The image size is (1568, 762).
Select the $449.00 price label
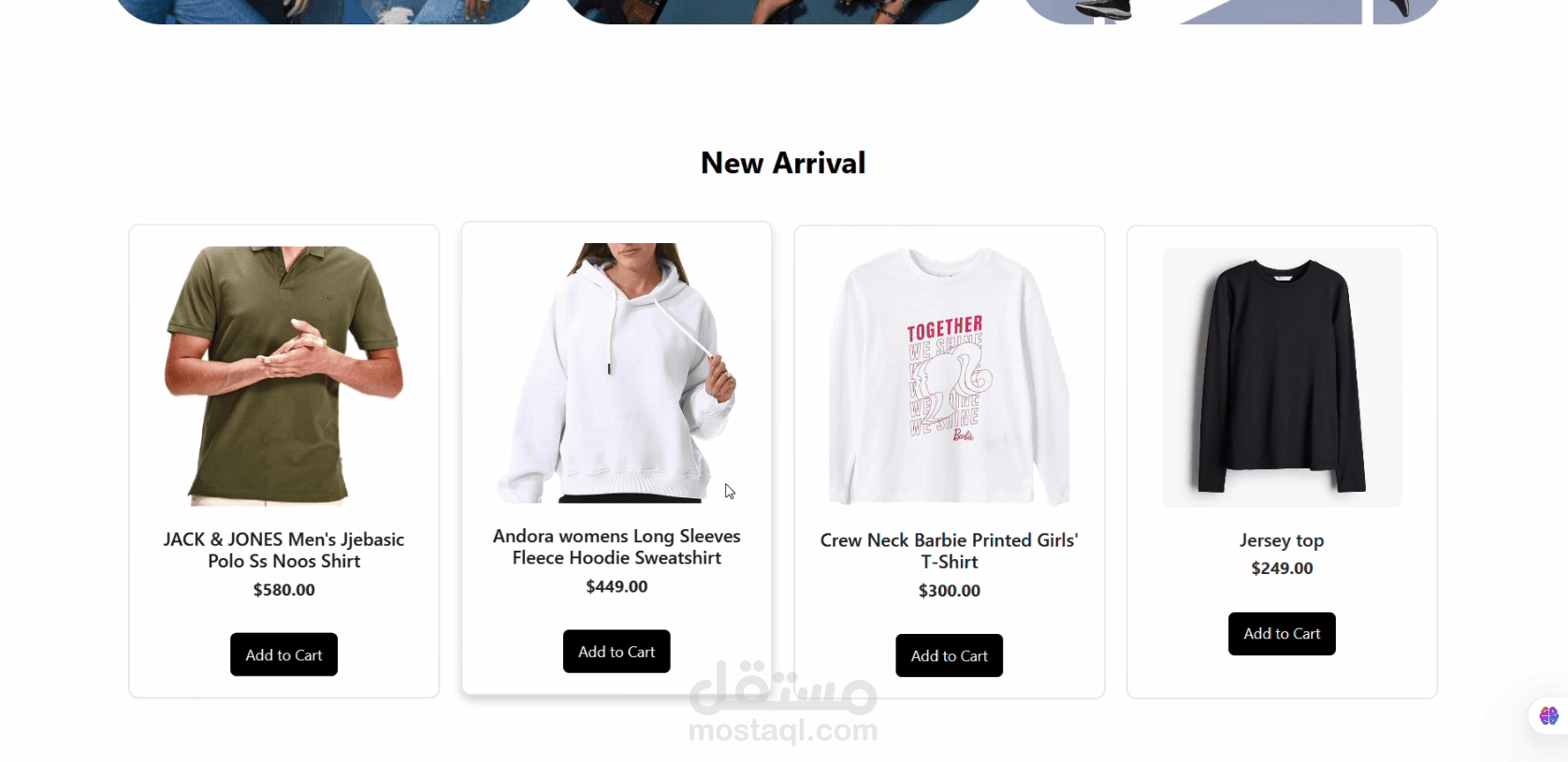point(617,586)
